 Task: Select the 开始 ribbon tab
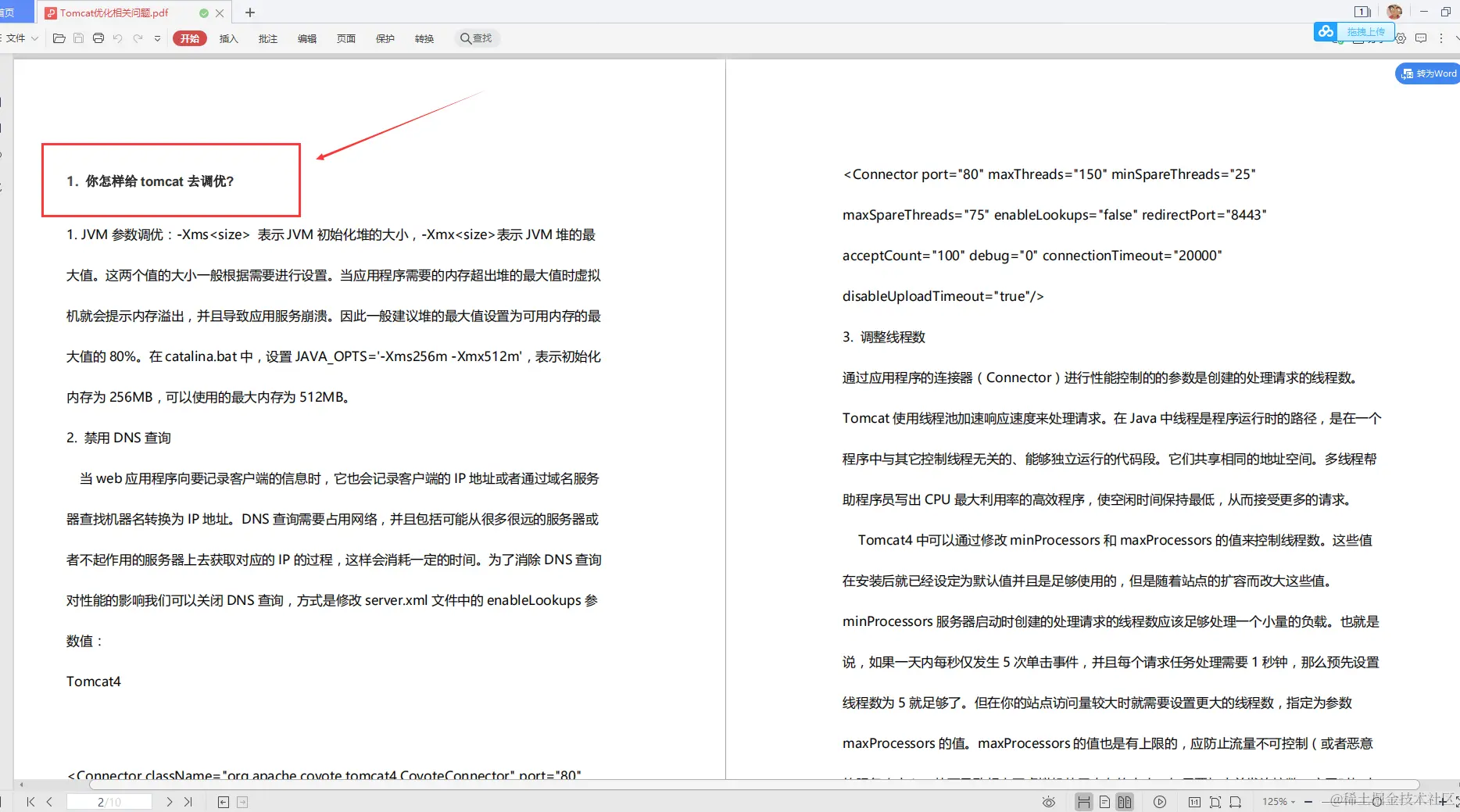coord(190,38)
